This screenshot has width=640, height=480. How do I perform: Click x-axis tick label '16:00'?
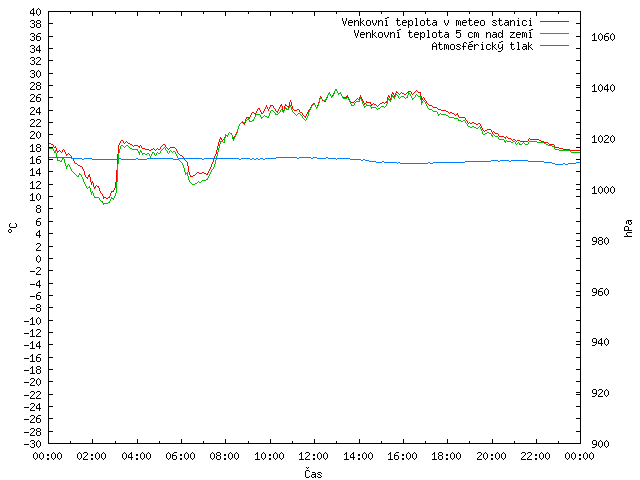point(402,456)
